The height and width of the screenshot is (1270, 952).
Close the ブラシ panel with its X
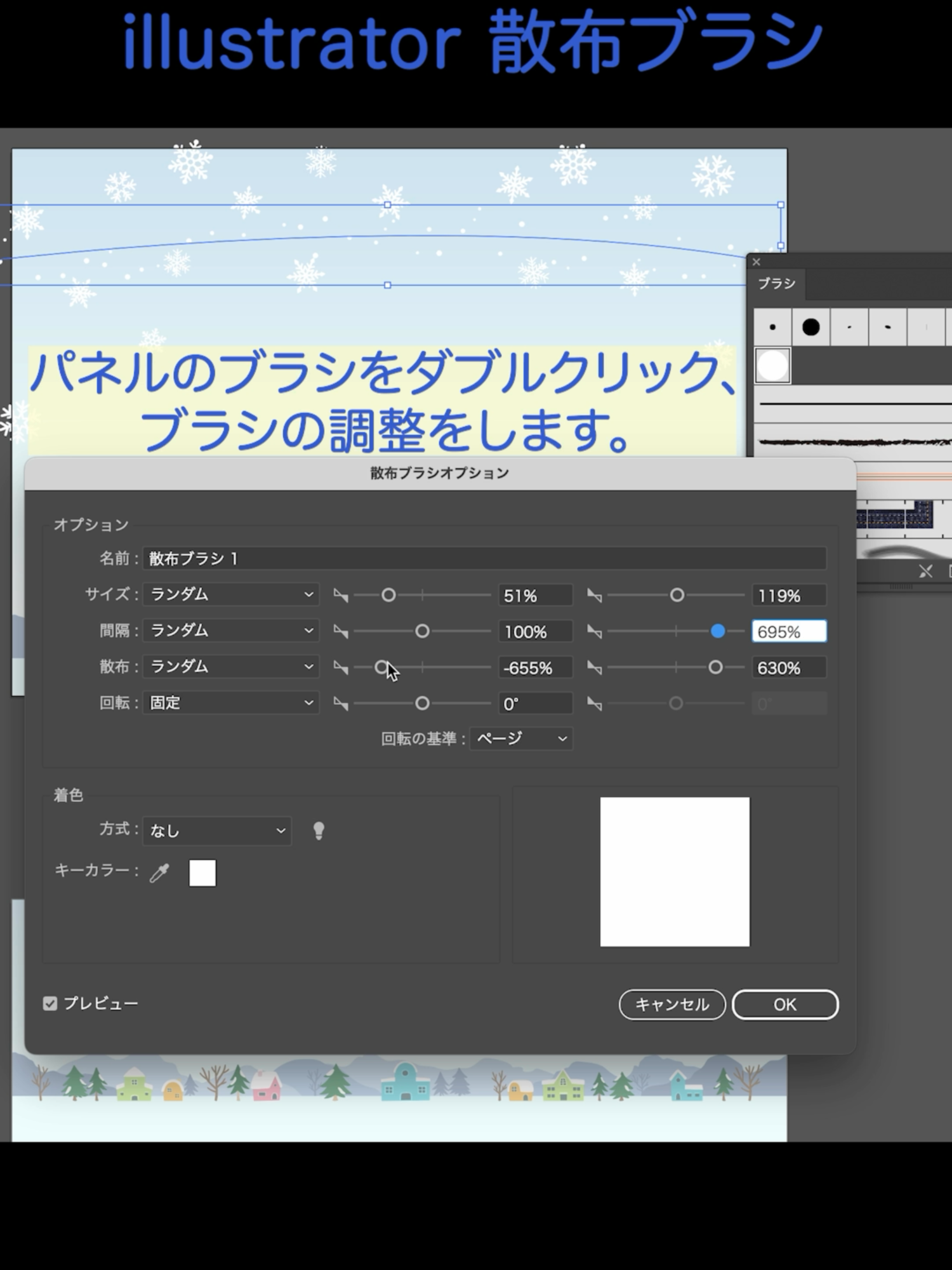756,262
